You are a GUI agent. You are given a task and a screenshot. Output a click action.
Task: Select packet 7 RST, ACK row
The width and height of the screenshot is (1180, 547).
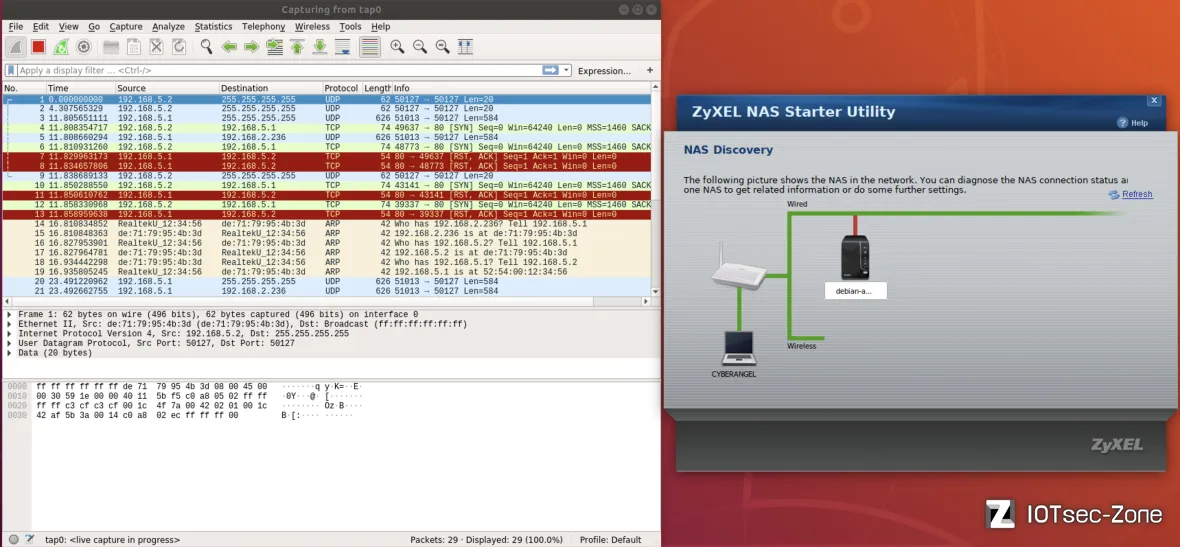point(327,157)
